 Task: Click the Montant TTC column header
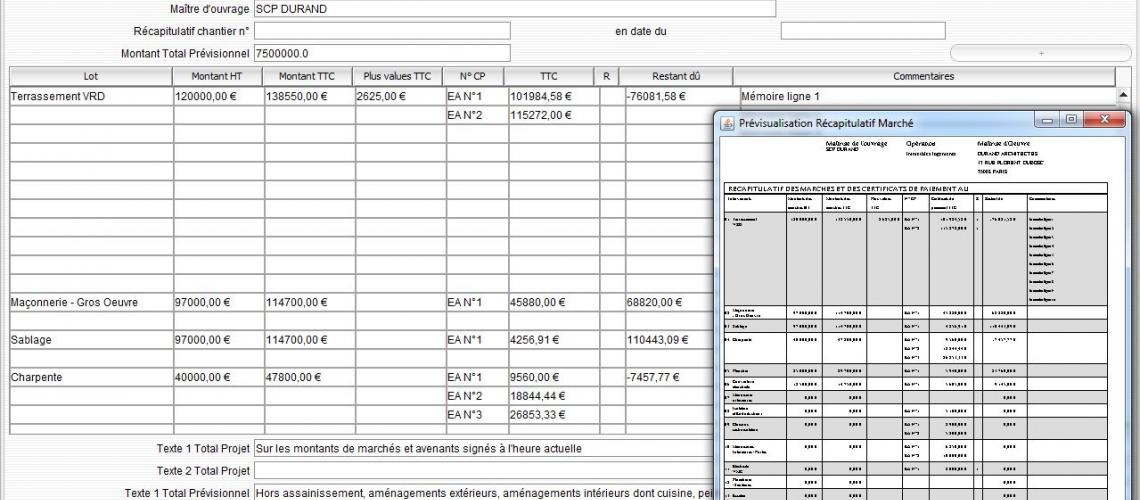307,76
